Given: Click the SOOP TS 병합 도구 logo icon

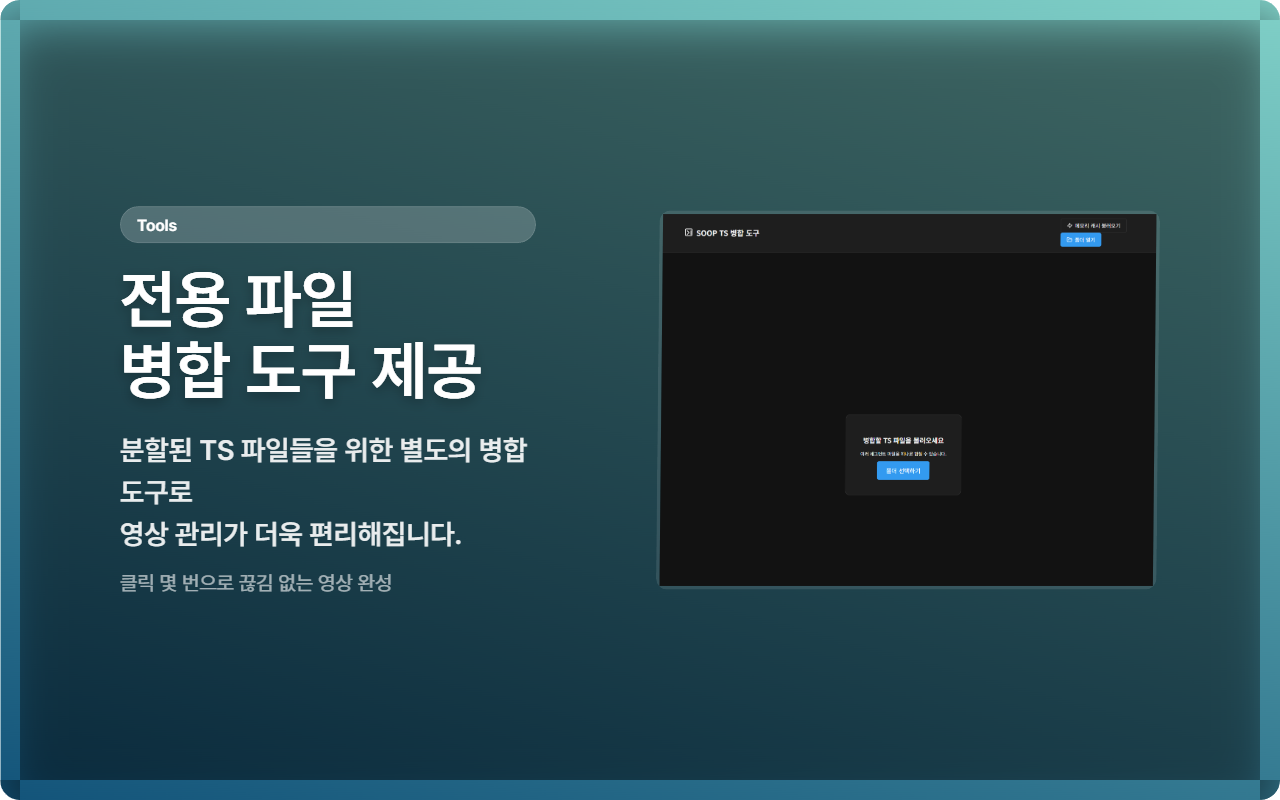Looking at the screenshot, I should 688,232.
